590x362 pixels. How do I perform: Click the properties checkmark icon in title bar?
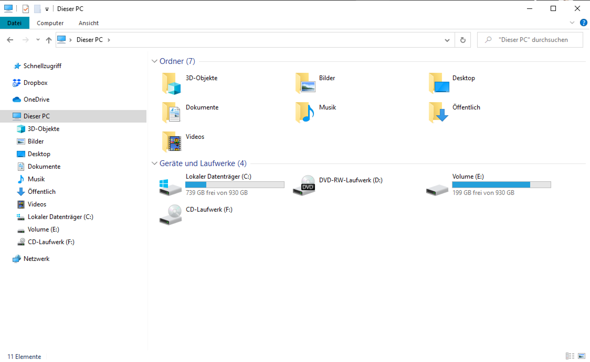[26, 8]
